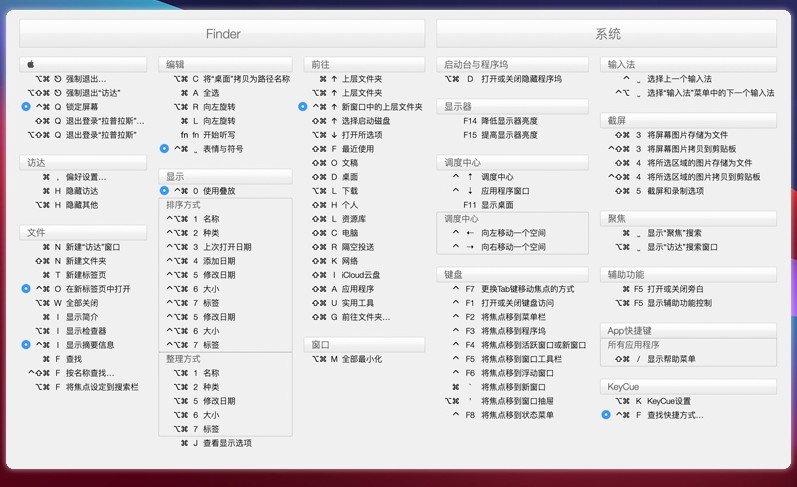Click the 上次打开日期 sort option
Screen dimensions: 797x487
pyautogui.click(x=209, y=247)
